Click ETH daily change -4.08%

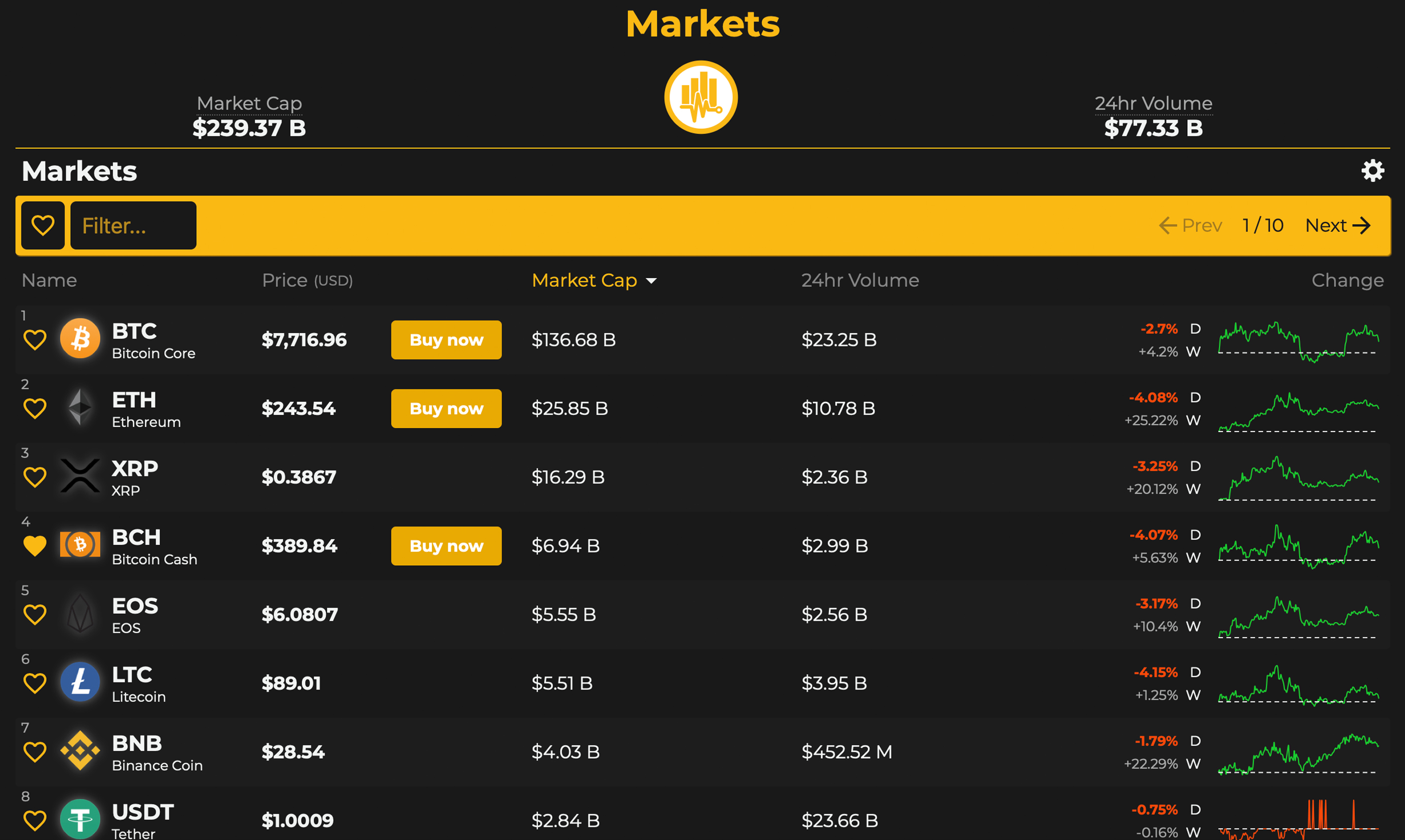click(1153, 397)
